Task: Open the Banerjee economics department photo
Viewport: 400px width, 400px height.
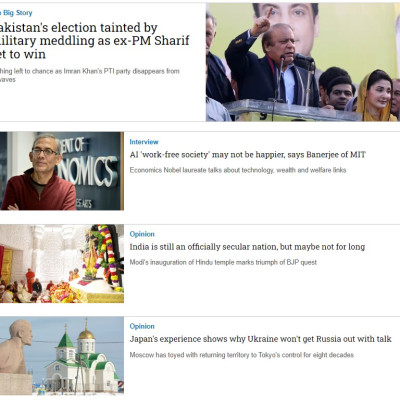Action: pos(62,171)
